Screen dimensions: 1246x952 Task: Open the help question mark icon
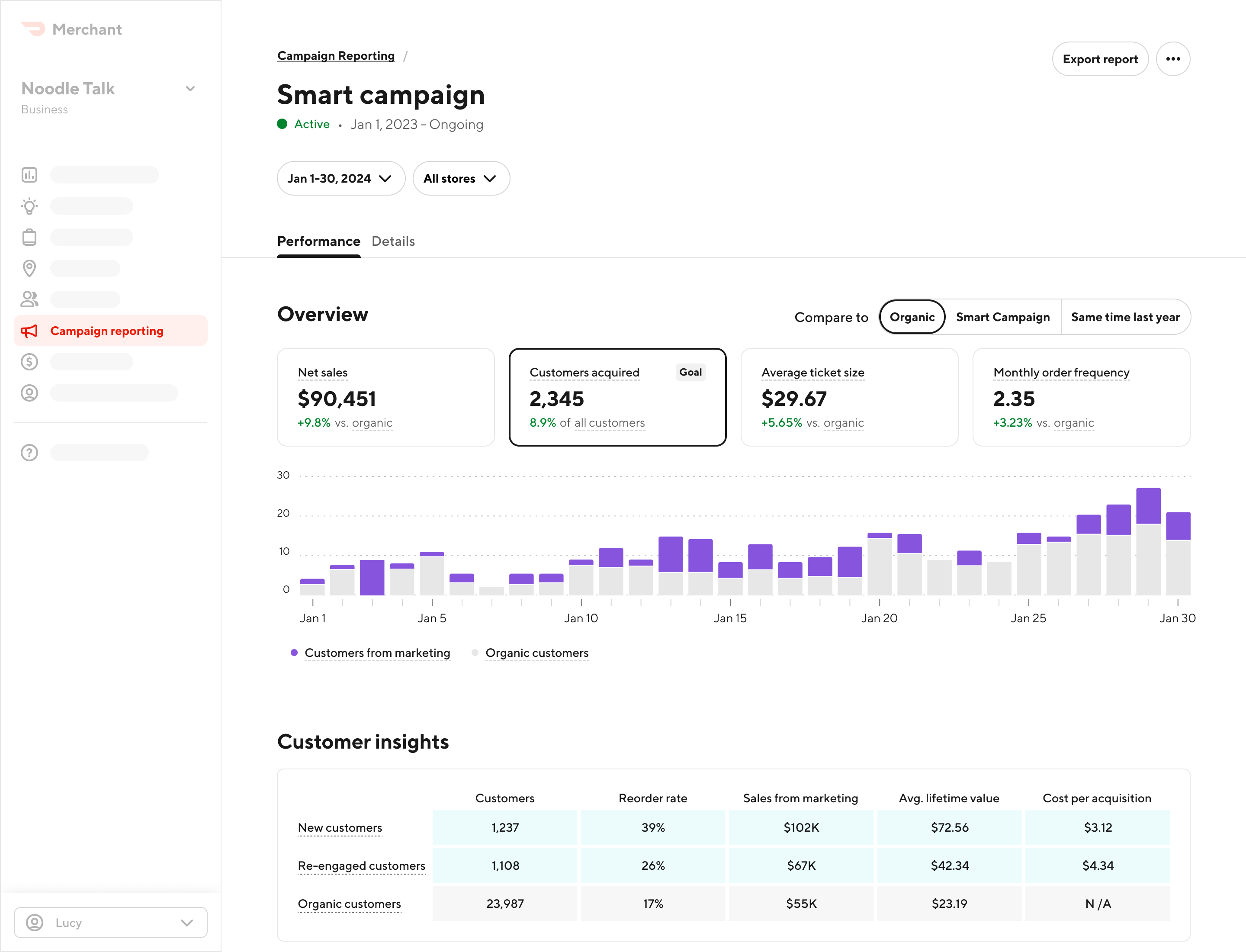29,452
